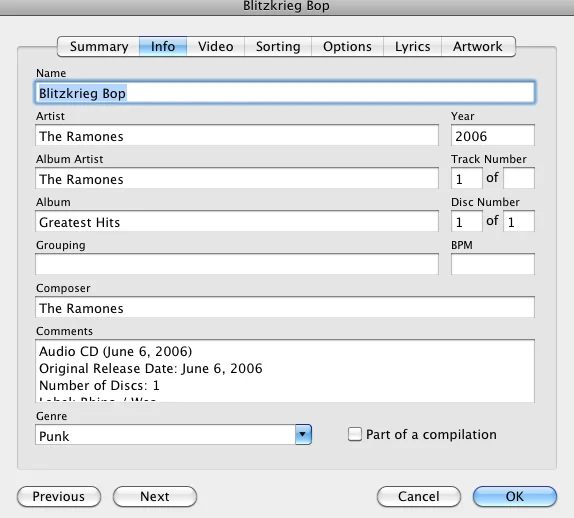Click 'Number of Discs: 1' comment line
Image resolution: width=574 pixels, height=518 pixels.
pyautogui.click(x=99, y=385)
